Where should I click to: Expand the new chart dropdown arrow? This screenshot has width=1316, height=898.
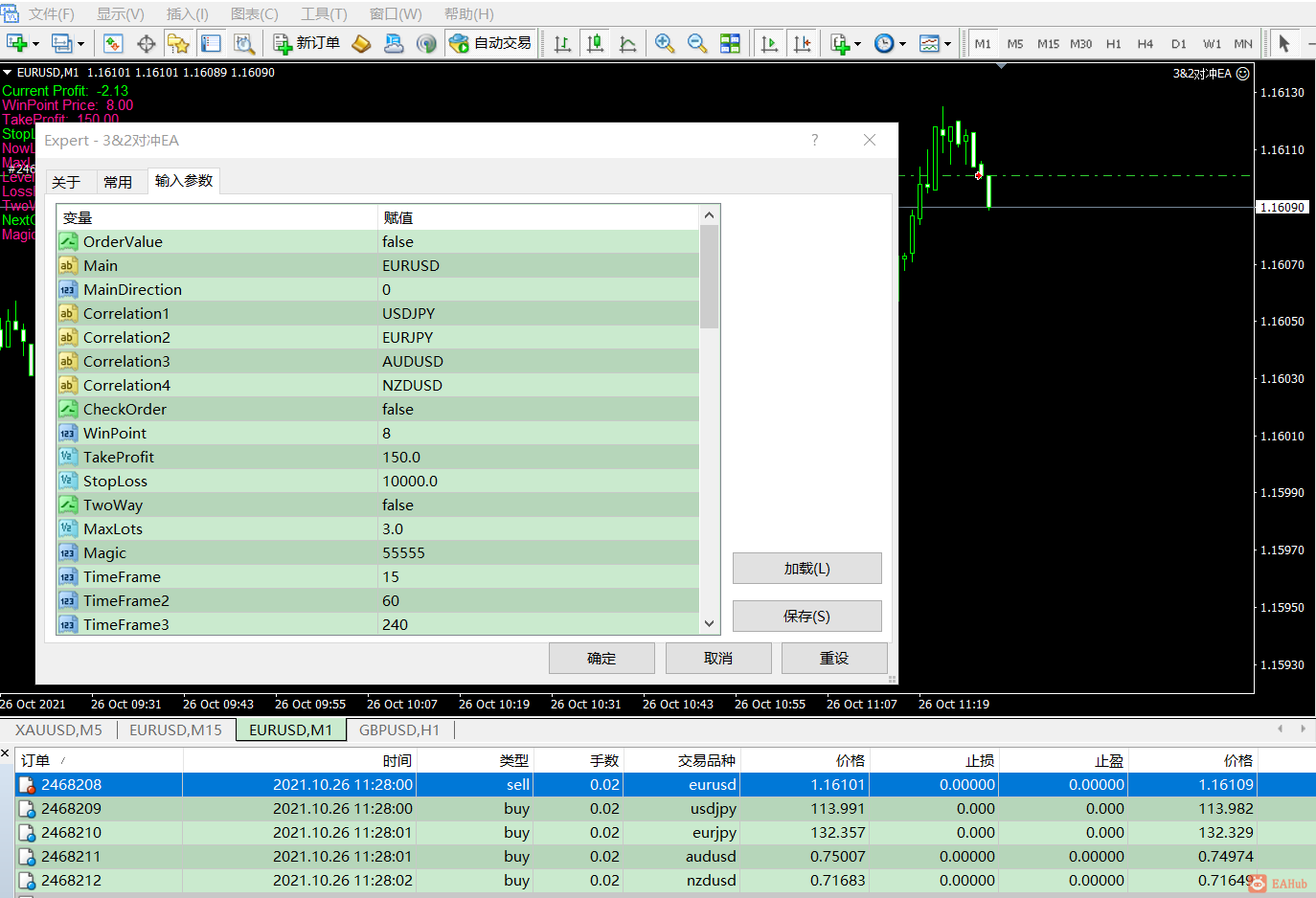35,44
